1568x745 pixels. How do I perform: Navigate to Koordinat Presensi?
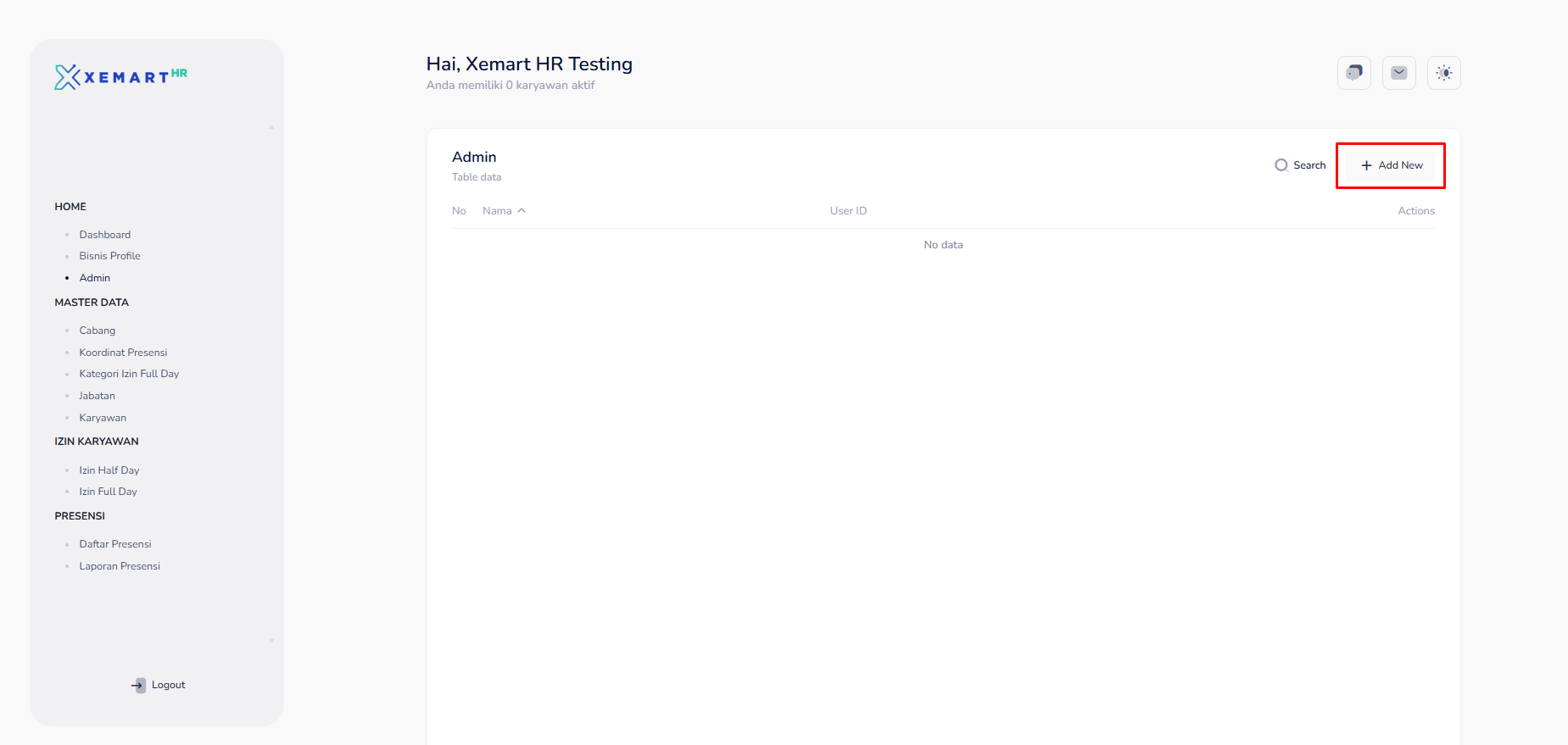pyautogui.click(x=123, y=353)
